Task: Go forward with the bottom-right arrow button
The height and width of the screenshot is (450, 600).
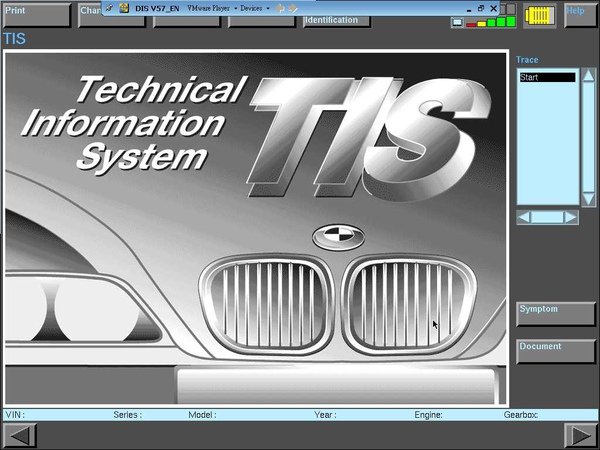Action: pos(580,435)
